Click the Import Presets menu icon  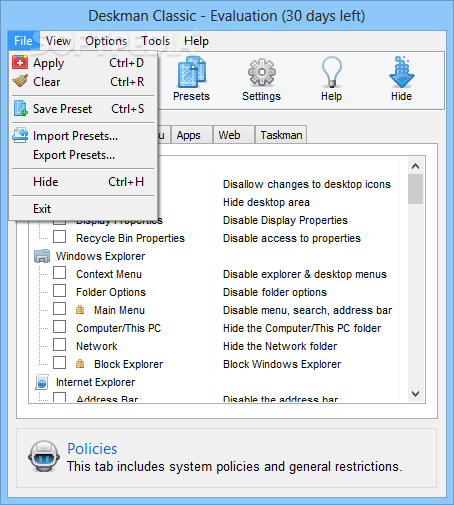[x=20, y=135]
